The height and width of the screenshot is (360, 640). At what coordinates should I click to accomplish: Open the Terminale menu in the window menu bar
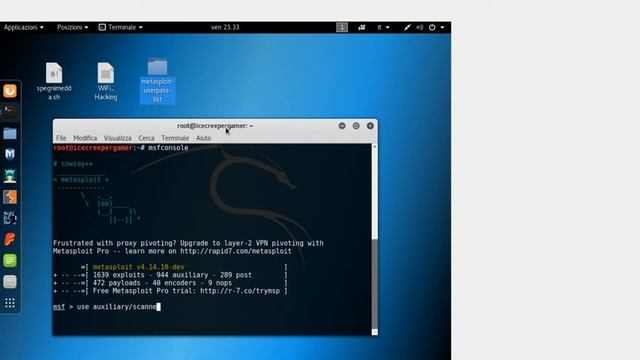[x=175, y=138]
